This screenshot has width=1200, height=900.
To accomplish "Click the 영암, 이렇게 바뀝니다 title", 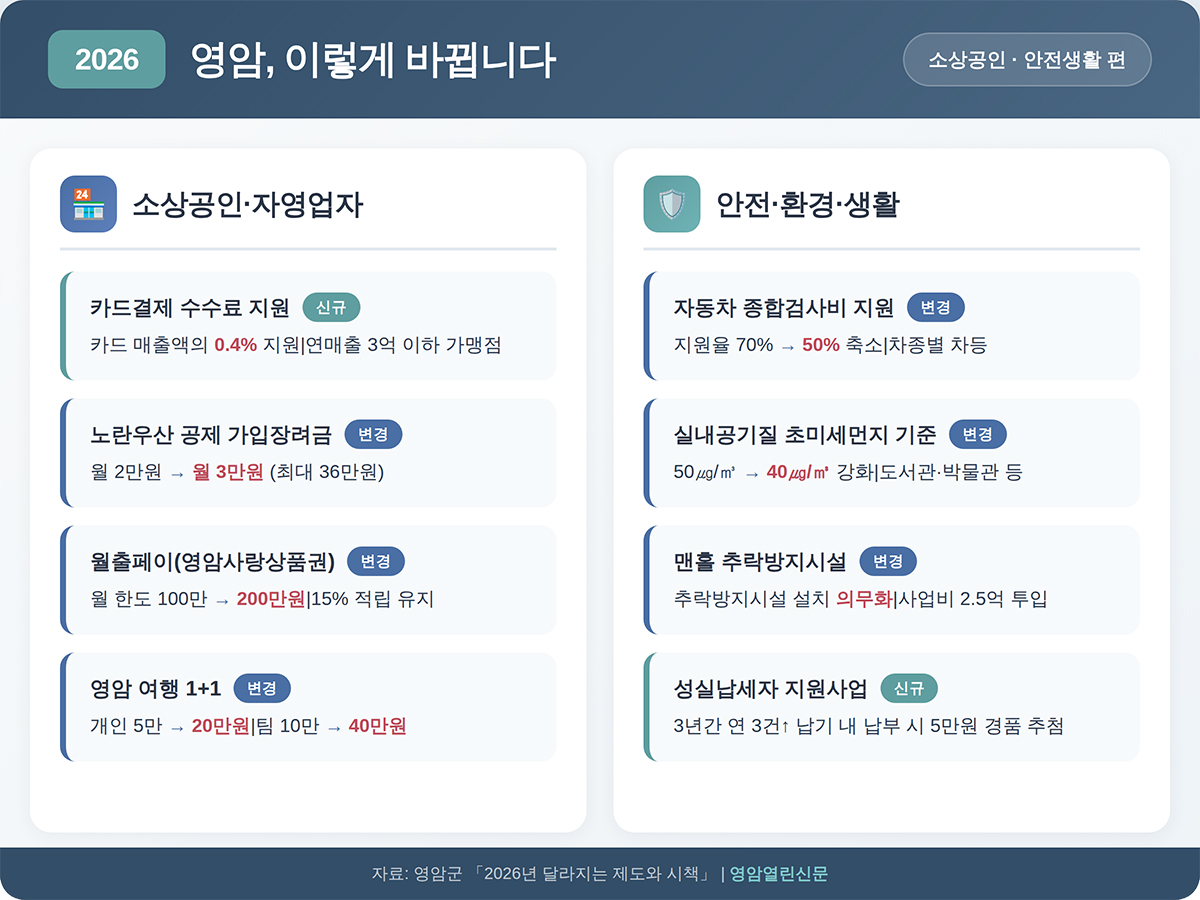I will [373, 60].
